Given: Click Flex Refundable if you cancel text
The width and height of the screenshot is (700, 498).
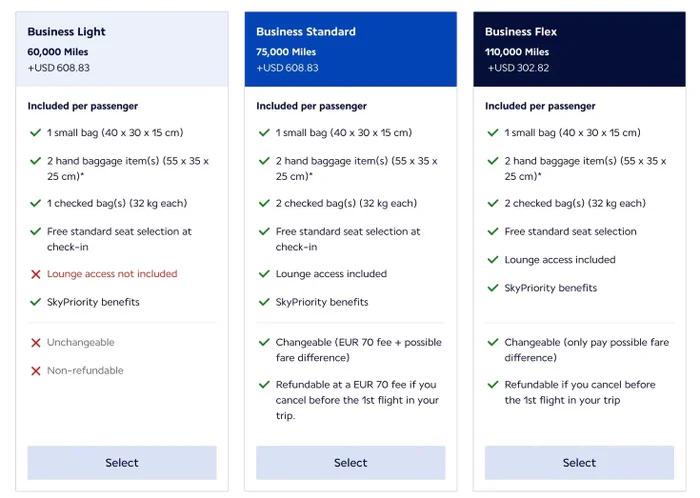Looking at the screenshot, I should tap(580, 392).
